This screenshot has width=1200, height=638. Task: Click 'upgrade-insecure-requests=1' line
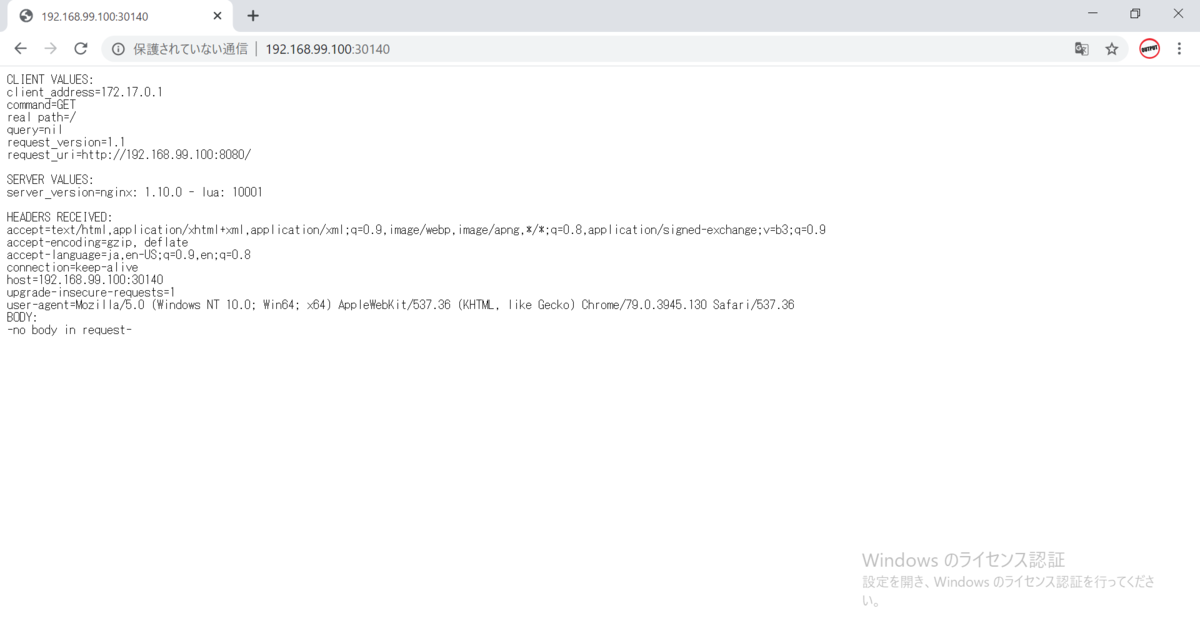[90, 293]
